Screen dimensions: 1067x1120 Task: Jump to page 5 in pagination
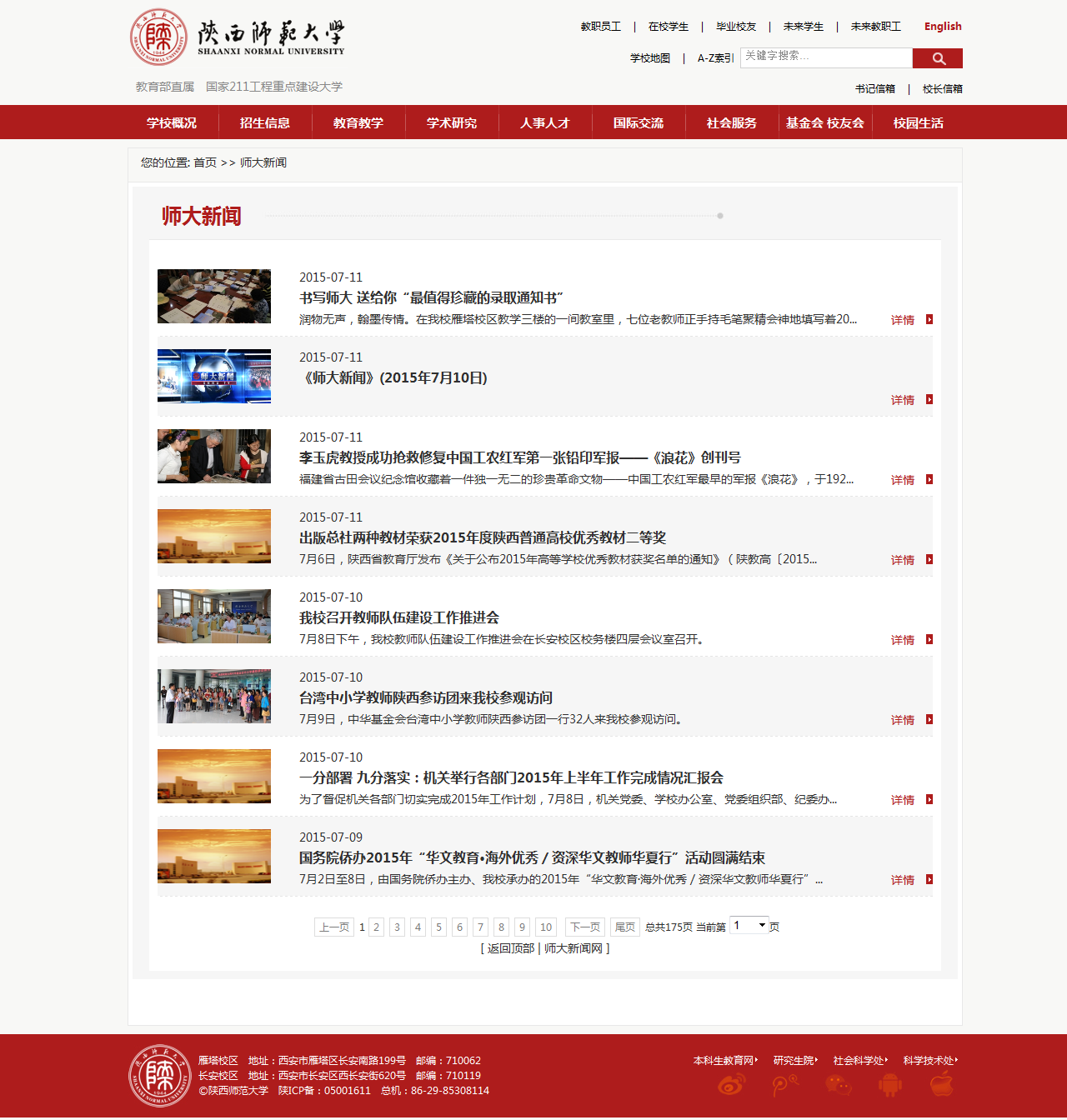pyautogui.click(x=438, y=927)
